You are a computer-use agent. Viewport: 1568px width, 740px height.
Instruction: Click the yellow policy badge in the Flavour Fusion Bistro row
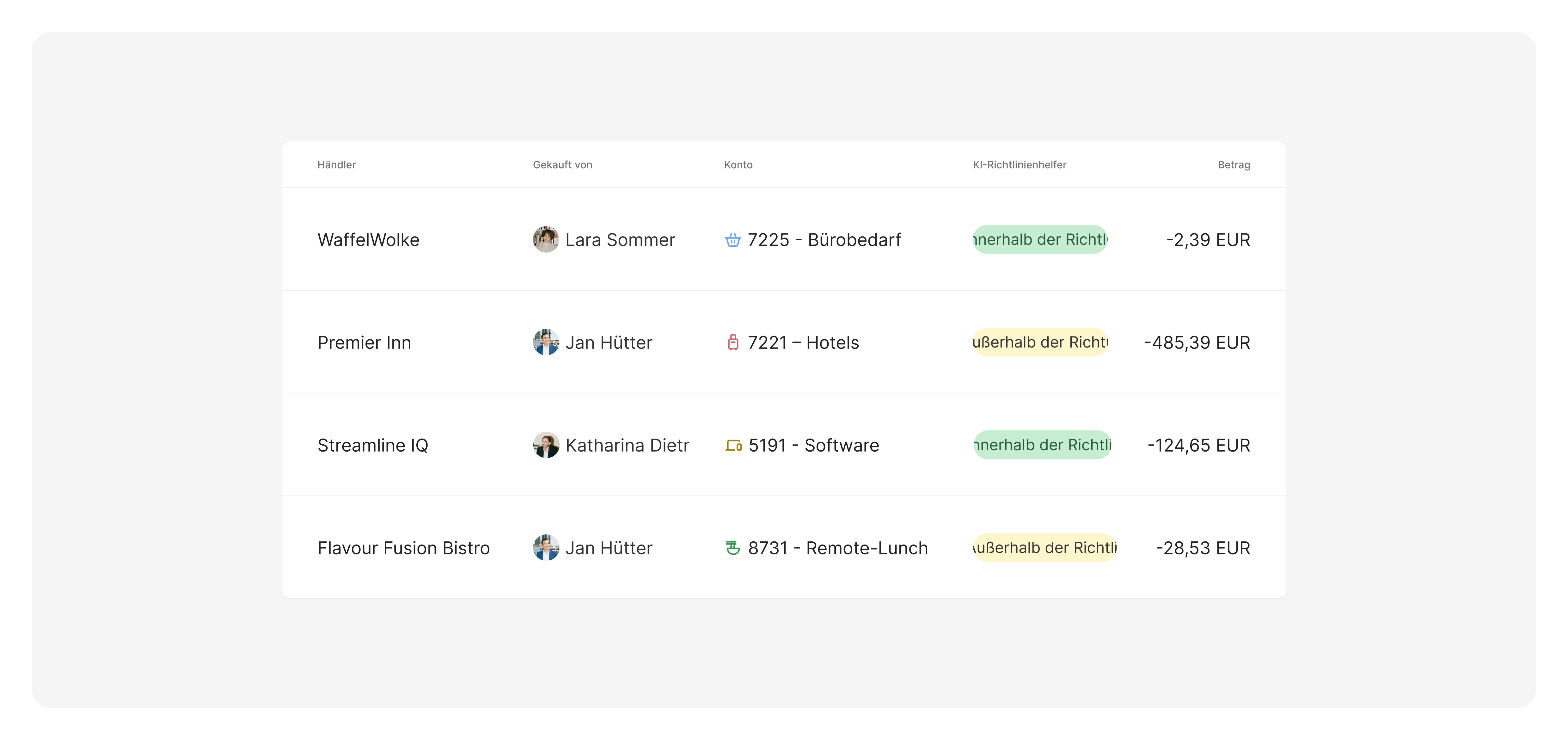[x=1044, y=547]
